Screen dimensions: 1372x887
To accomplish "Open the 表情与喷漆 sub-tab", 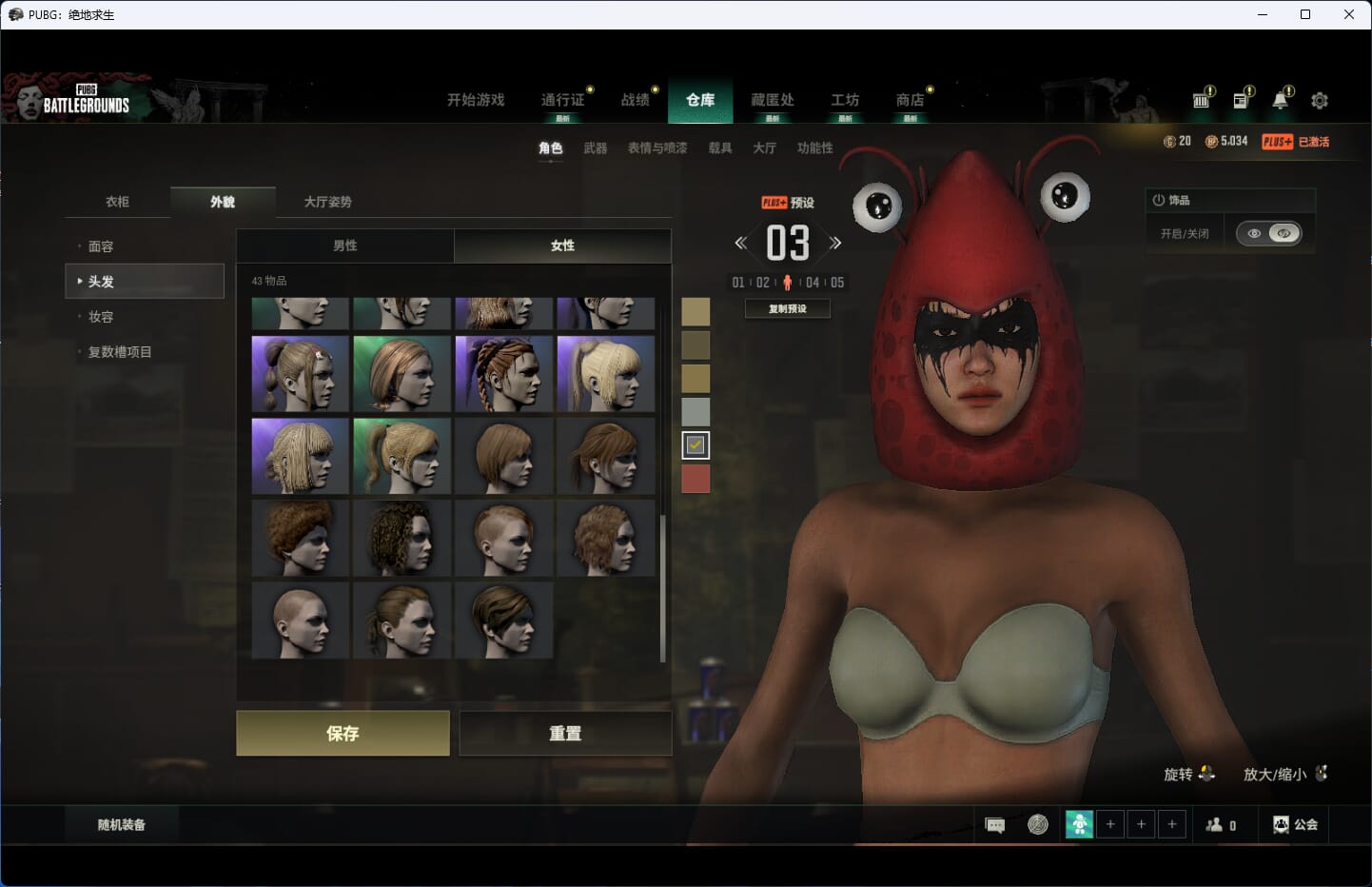I will coord(657,148).
